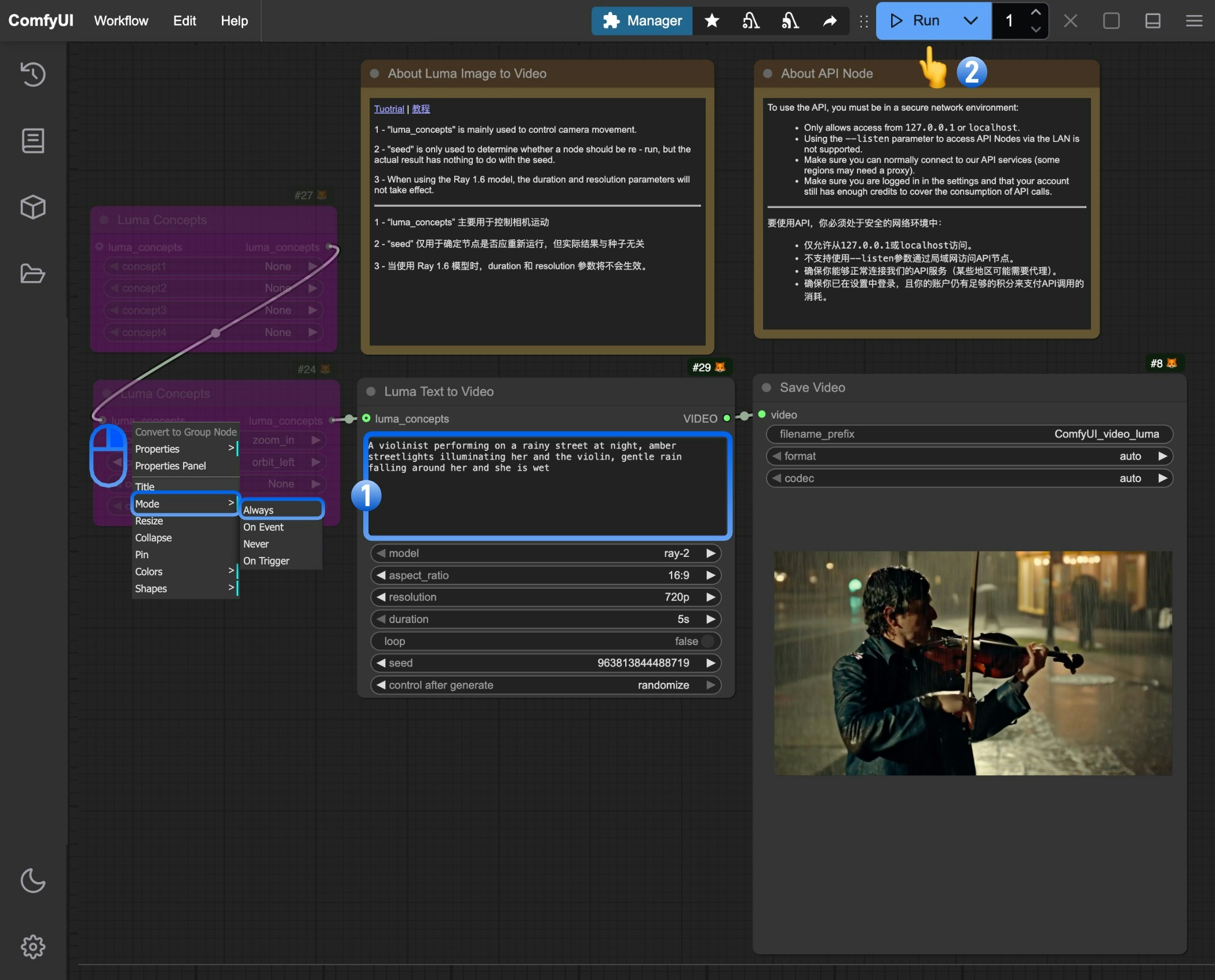Increase resolution using its right arrow
Viewport: 1215px width, 980px height.
(711, 597)
